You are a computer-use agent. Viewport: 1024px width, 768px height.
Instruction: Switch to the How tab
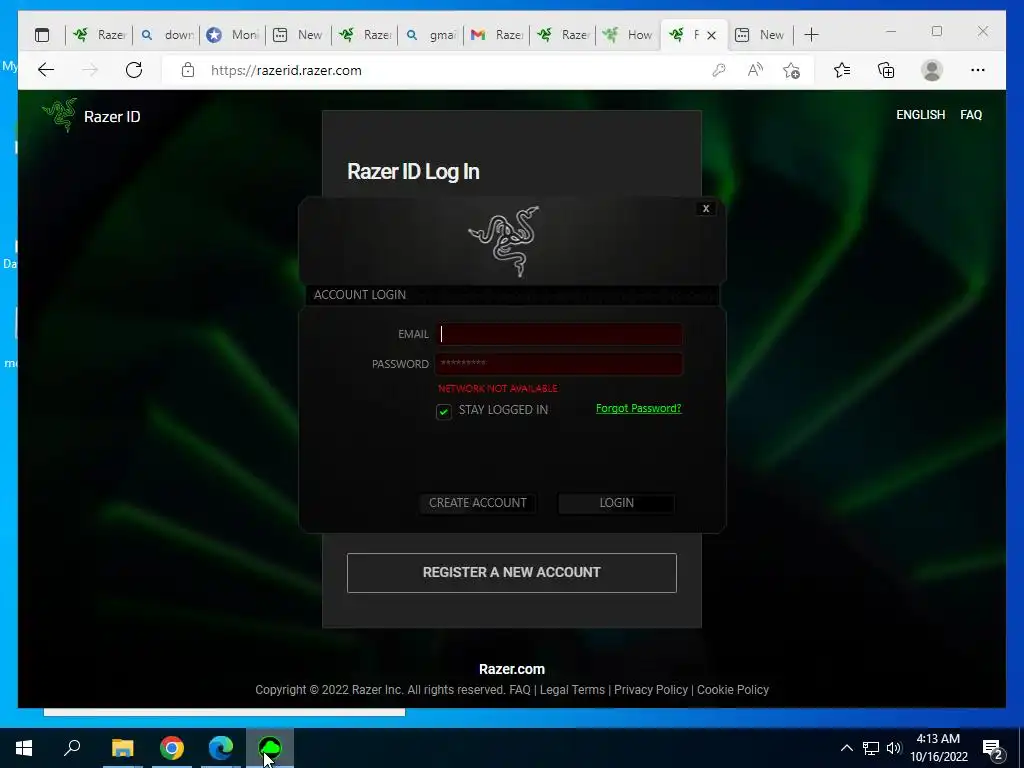628,35
